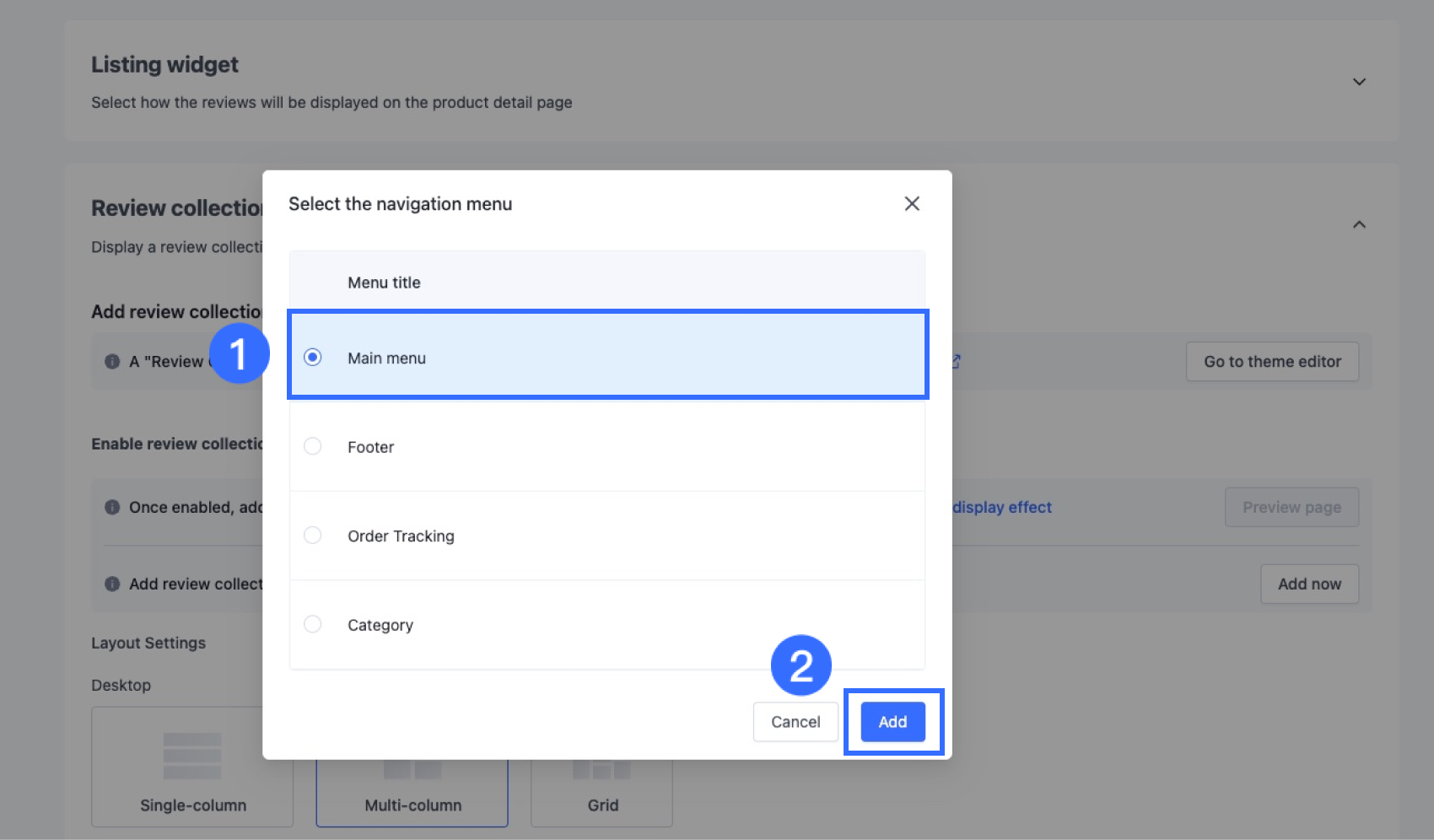Collapse the Review collection section
The height and width of the screenshot is (840, 1434).
pos(1359,224)
